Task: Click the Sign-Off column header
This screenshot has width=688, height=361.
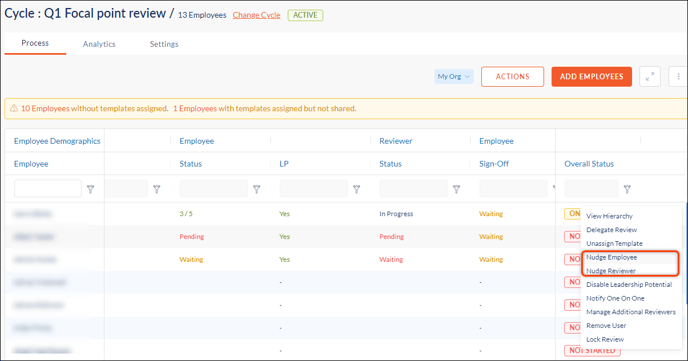Action: click(494, 164)
